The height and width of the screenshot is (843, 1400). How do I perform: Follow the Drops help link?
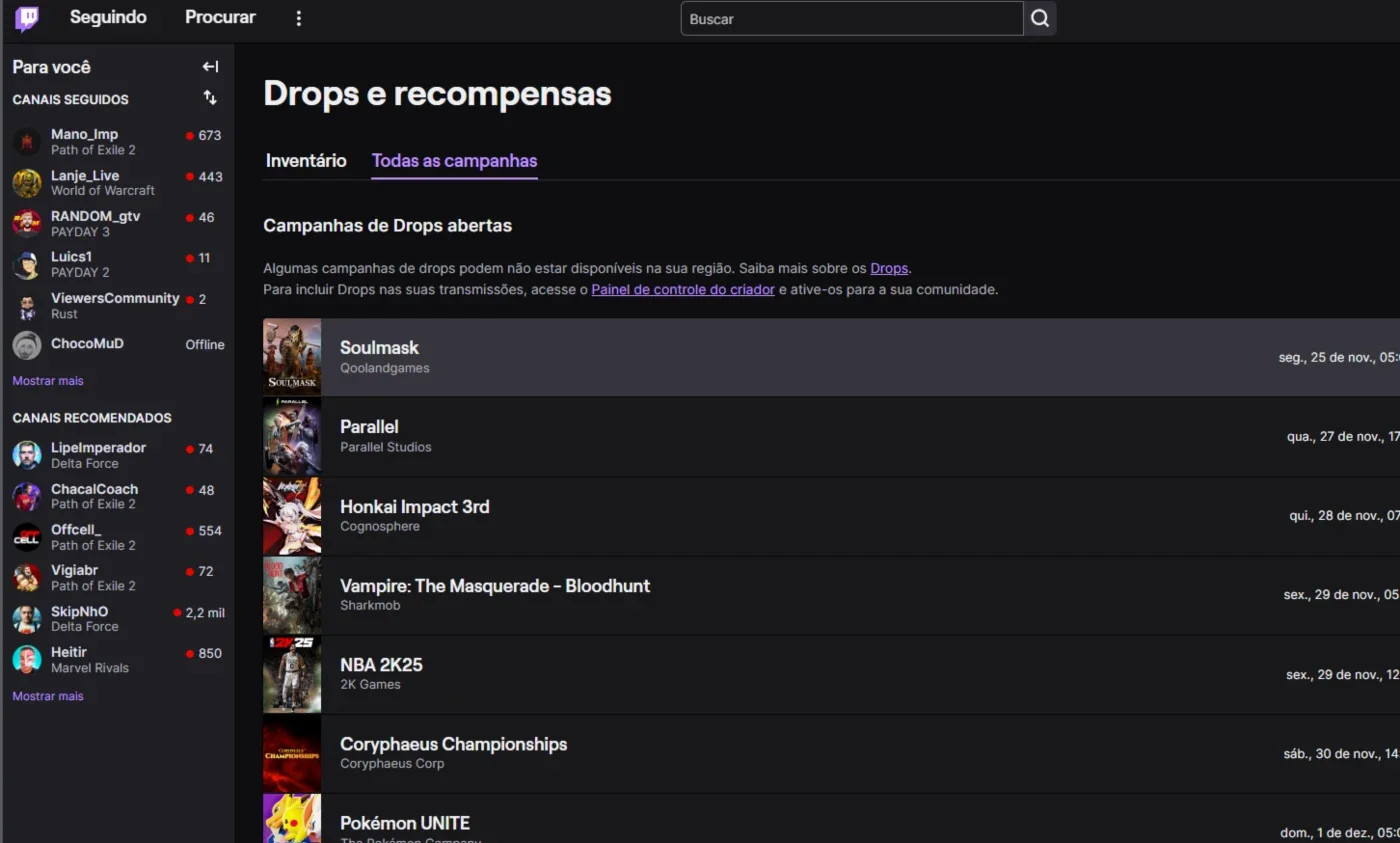tap(889, 268)
